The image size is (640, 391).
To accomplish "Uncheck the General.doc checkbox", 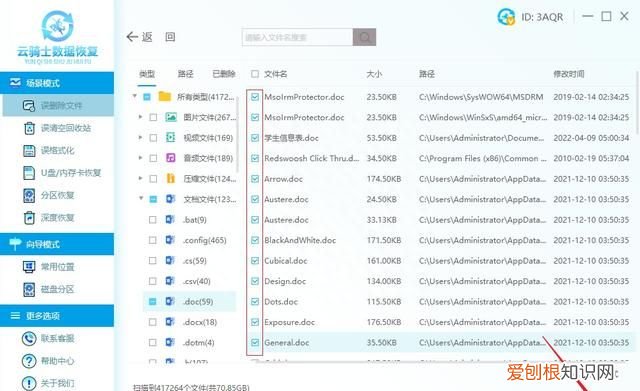I will 255,342.
